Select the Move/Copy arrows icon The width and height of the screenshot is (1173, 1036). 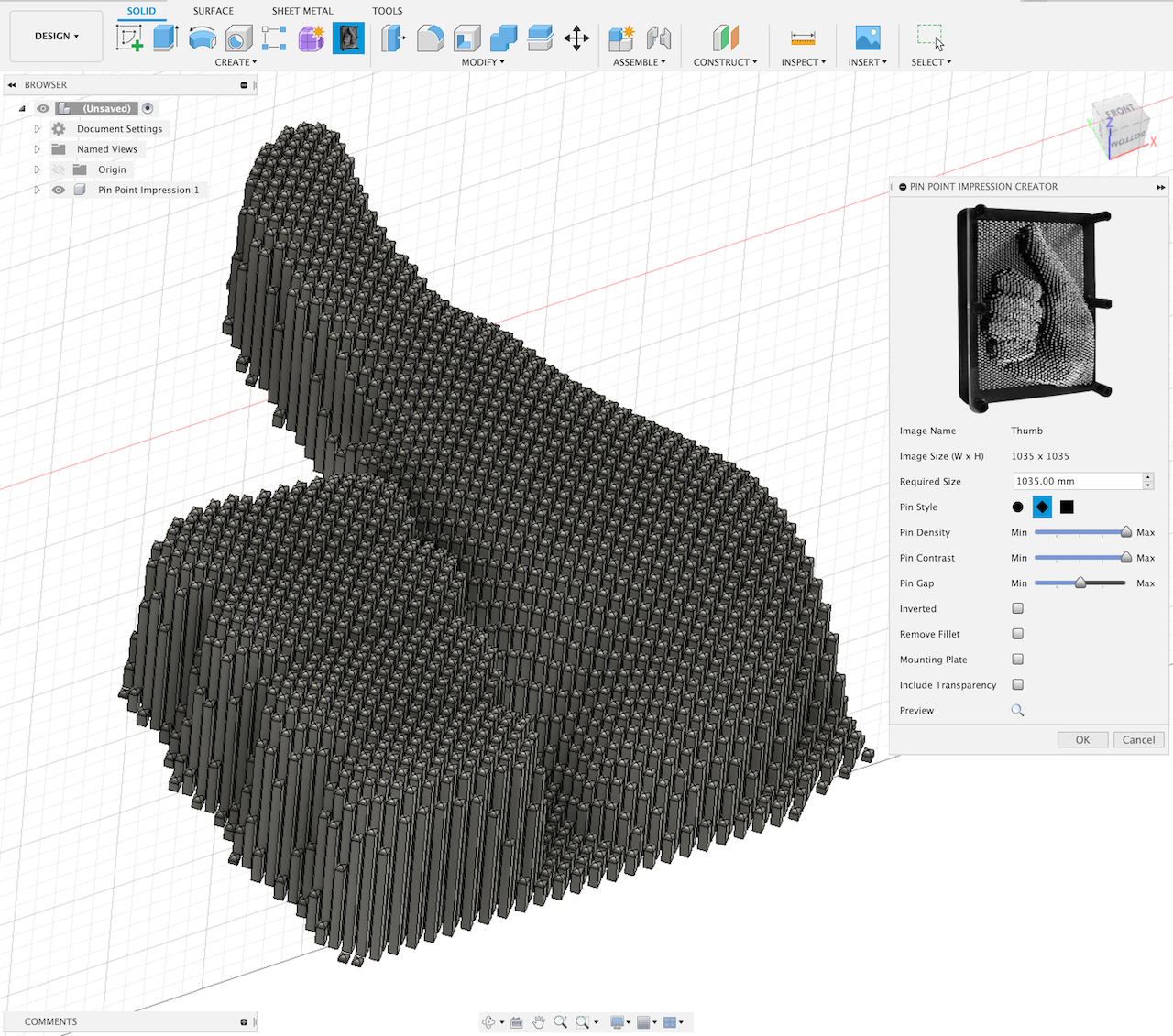tap(576, 38)
